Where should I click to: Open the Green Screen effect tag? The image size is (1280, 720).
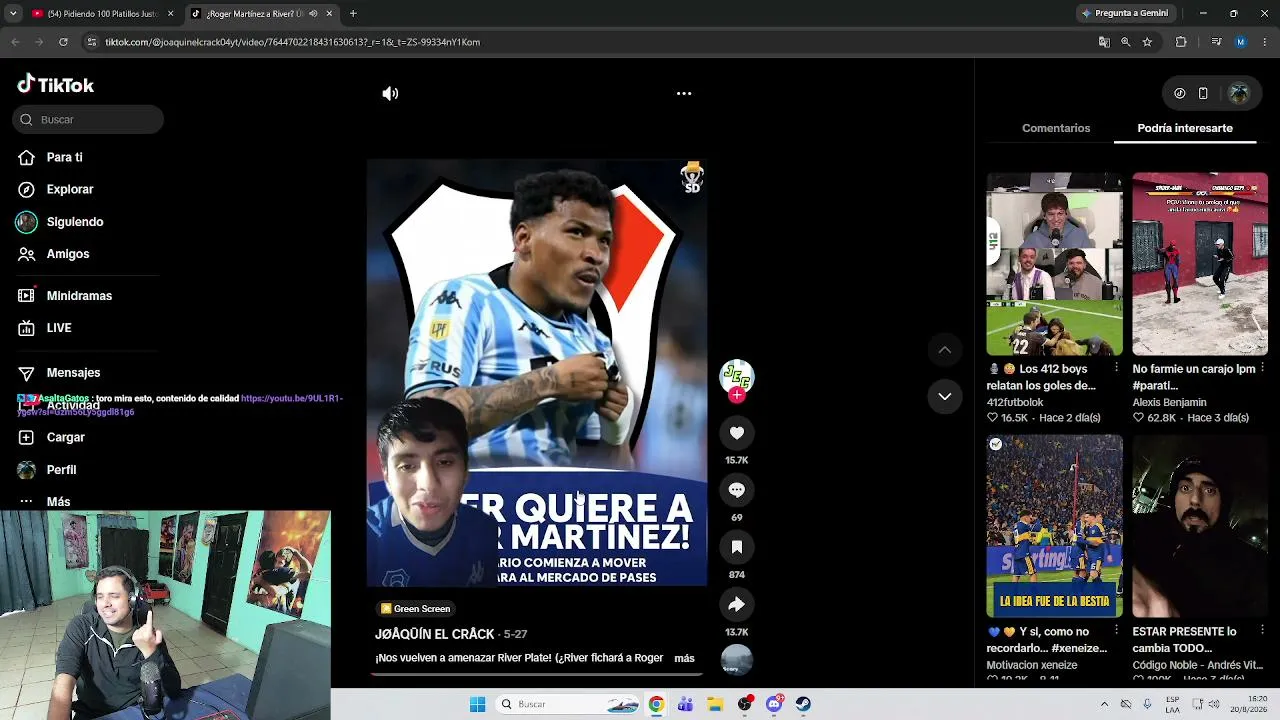tap(415, 608)
